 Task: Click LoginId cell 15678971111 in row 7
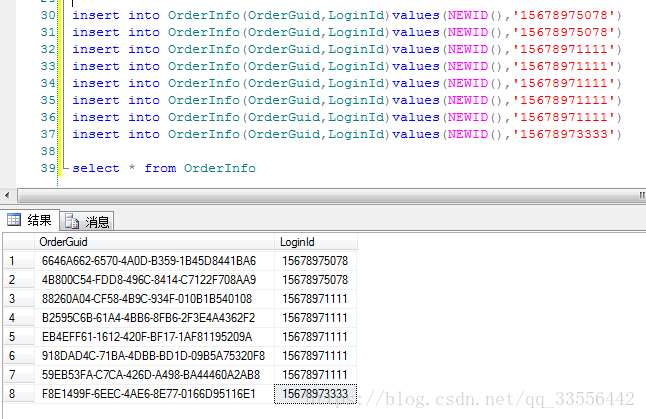pos(316,375)
